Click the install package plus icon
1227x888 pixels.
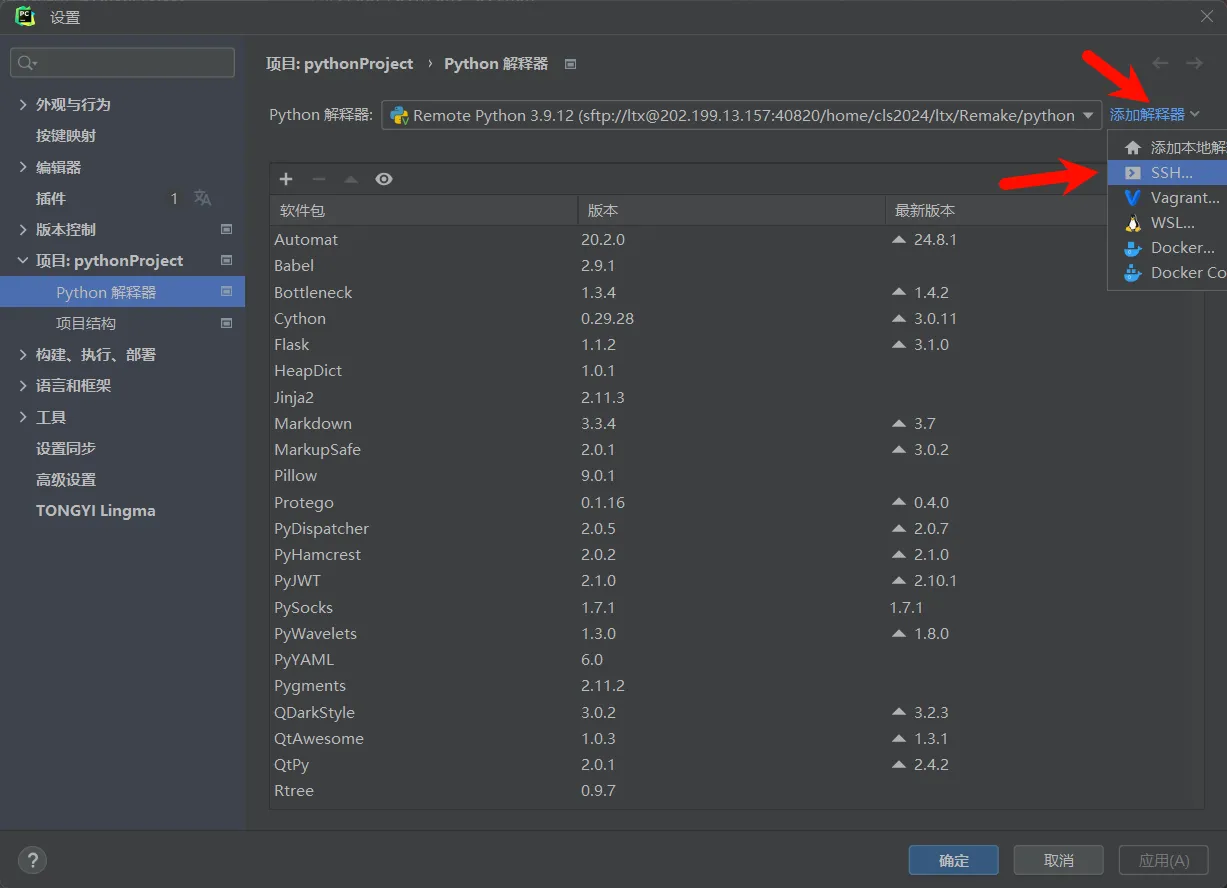(286, 179)
